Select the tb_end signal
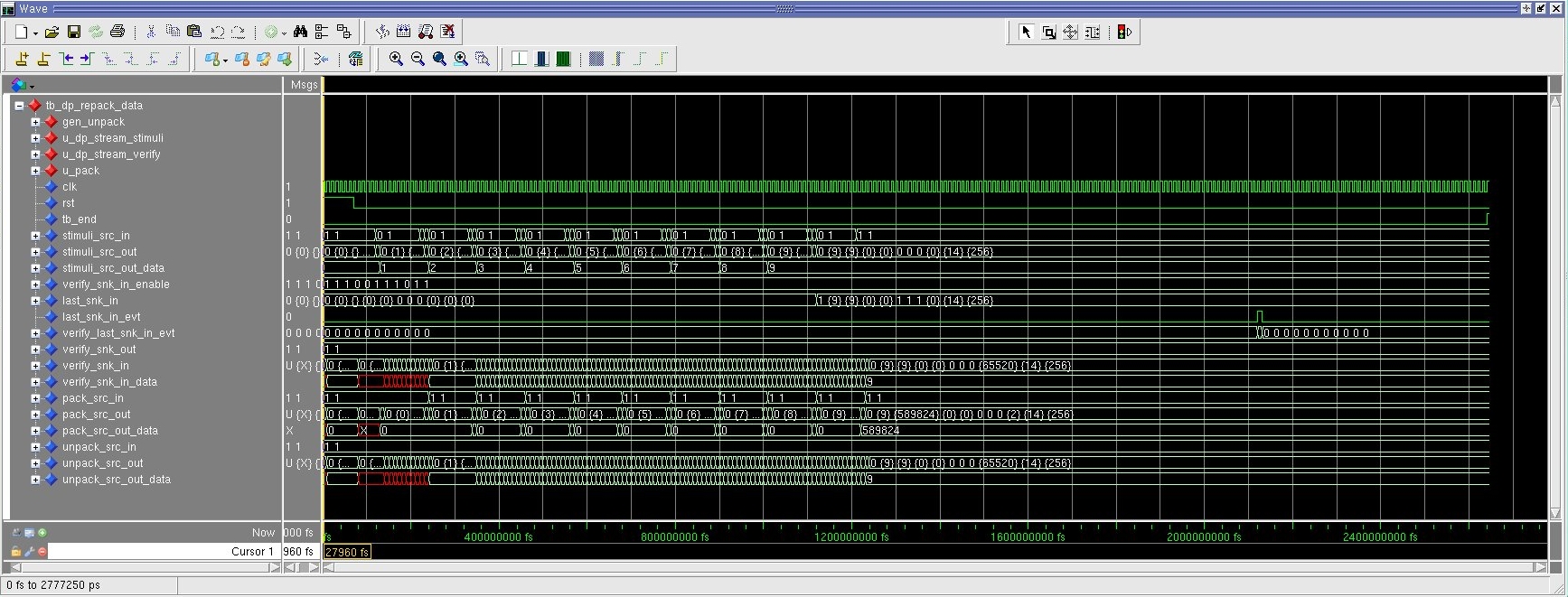The width and height of the screenshot is (1568, 597). 79,219
